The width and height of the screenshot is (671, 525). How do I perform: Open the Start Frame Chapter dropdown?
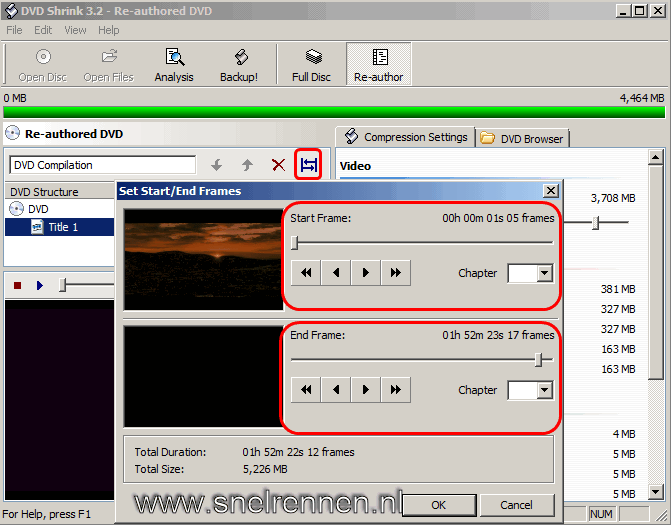pos(545,273)
